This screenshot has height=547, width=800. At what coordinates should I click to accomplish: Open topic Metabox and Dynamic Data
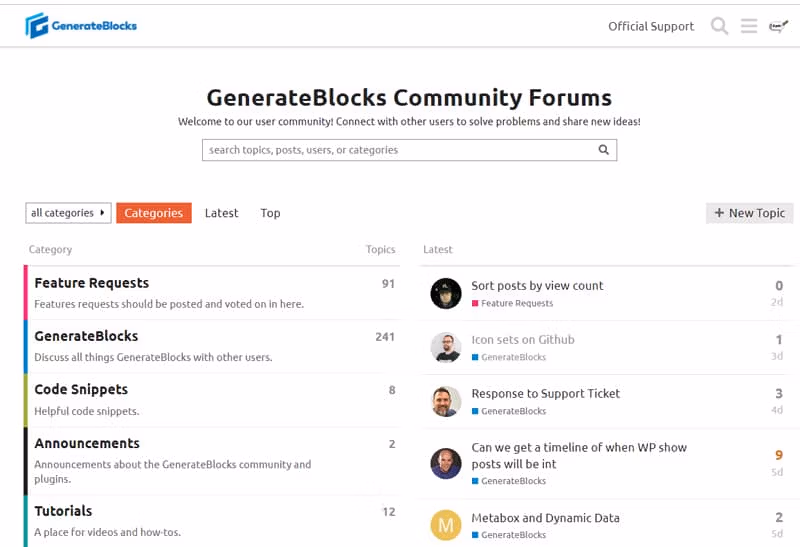[545, 518]
